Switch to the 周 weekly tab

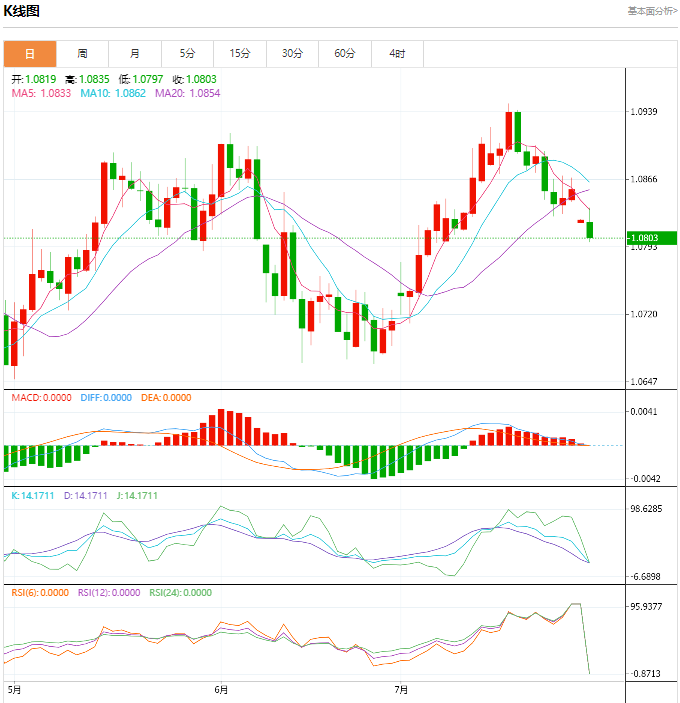[82, 53]
